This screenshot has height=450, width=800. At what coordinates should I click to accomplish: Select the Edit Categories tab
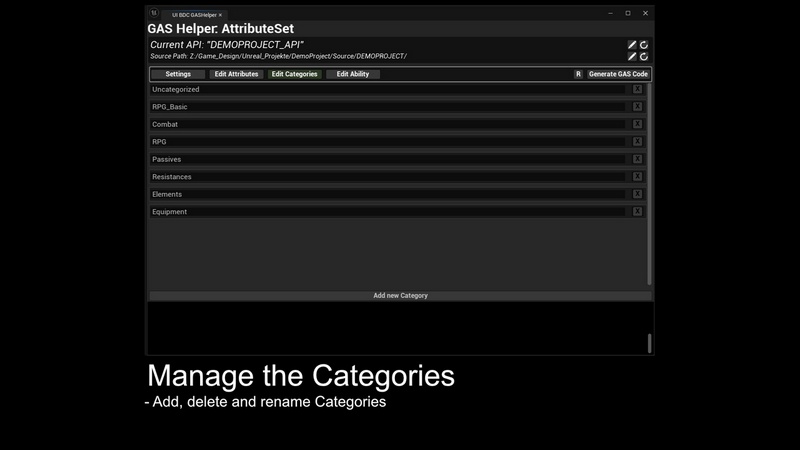tap(294, 74)
